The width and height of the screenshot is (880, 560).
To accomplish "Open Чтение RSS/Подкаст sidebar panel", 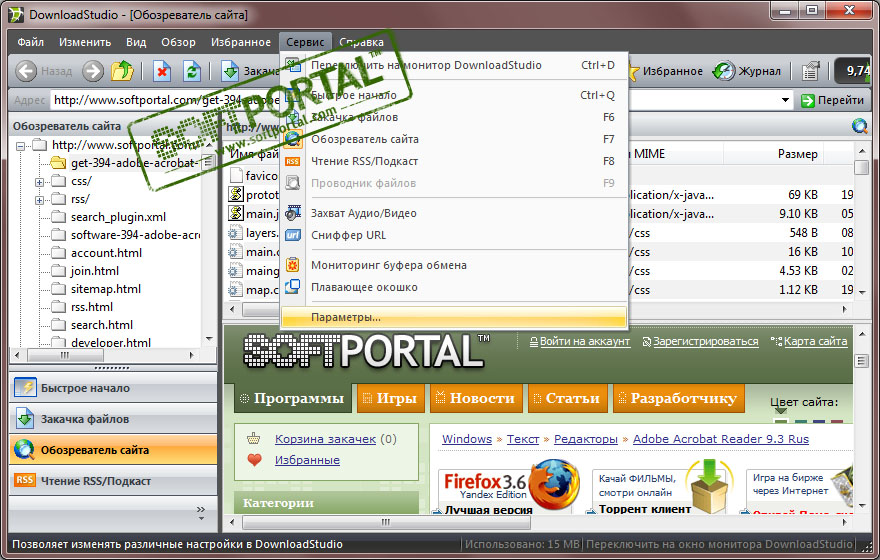I will click(113, 480).
